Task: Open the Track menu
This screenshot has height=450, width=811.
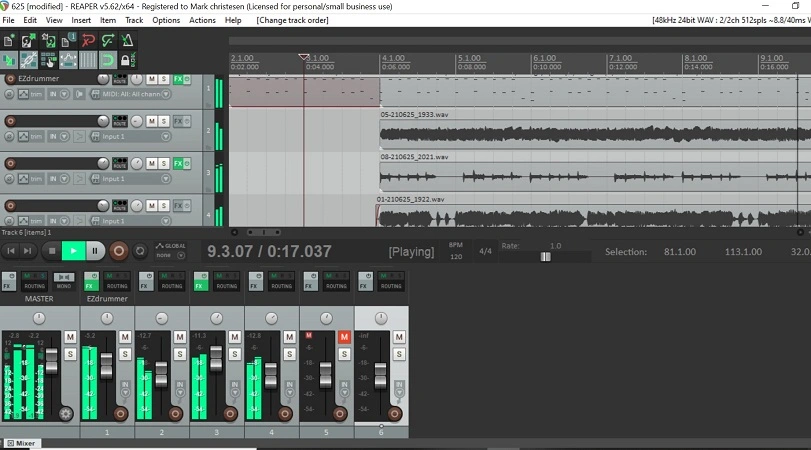Action: tap(134, 20)
